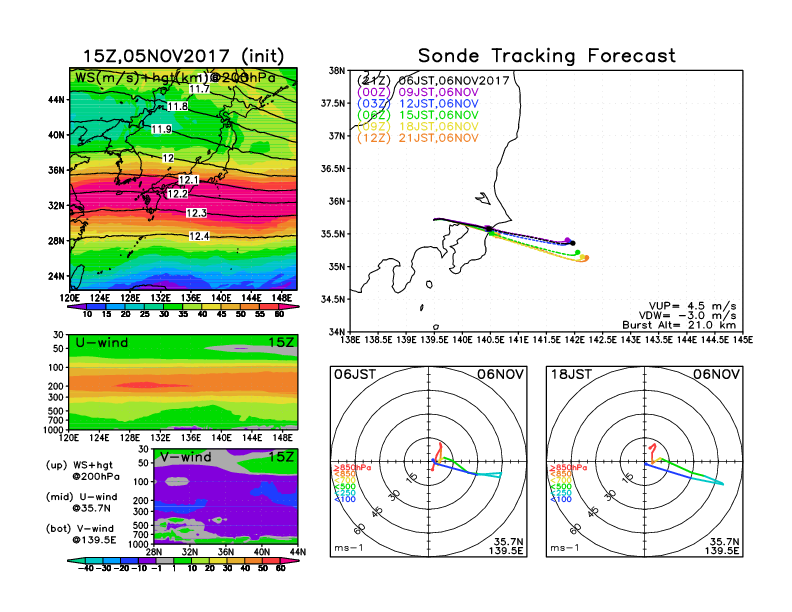Click the '(mid) U-wind @35.7N' description
792x612 pixels.
pyautogui.click(x=82, y=502)
